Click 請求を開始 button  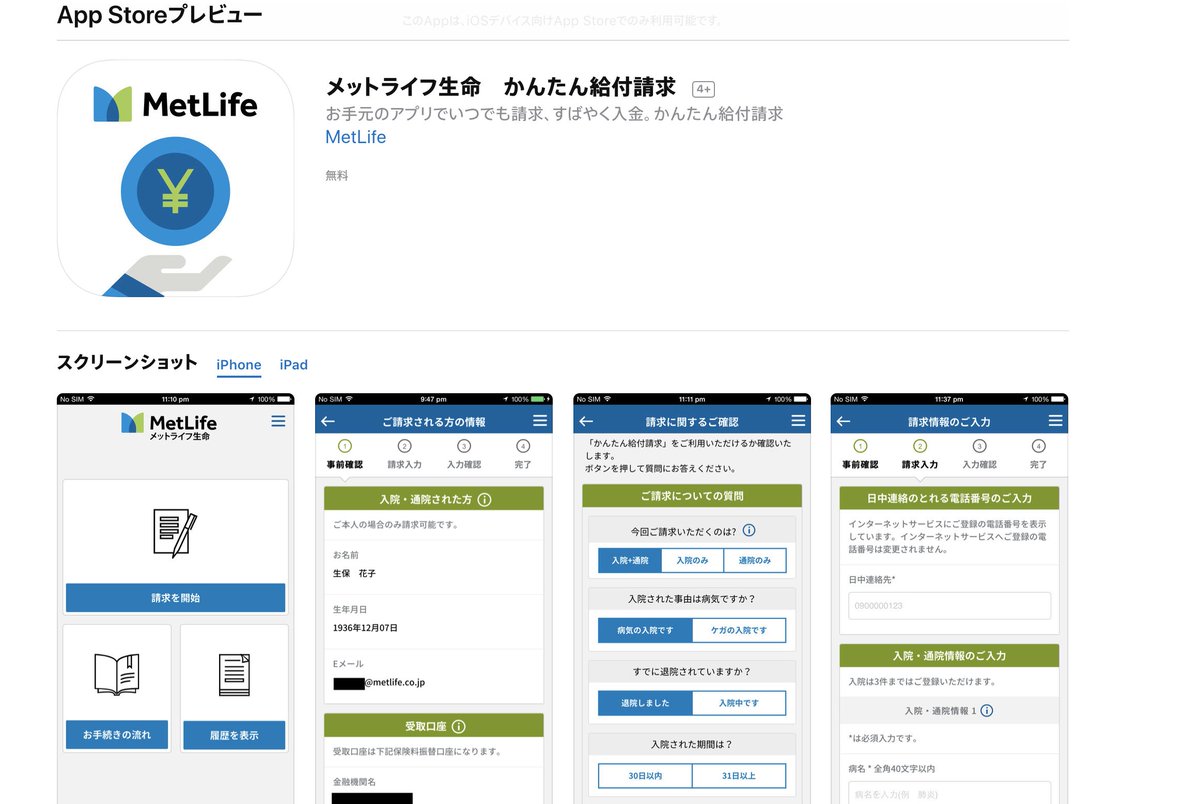tap(175, 598)
